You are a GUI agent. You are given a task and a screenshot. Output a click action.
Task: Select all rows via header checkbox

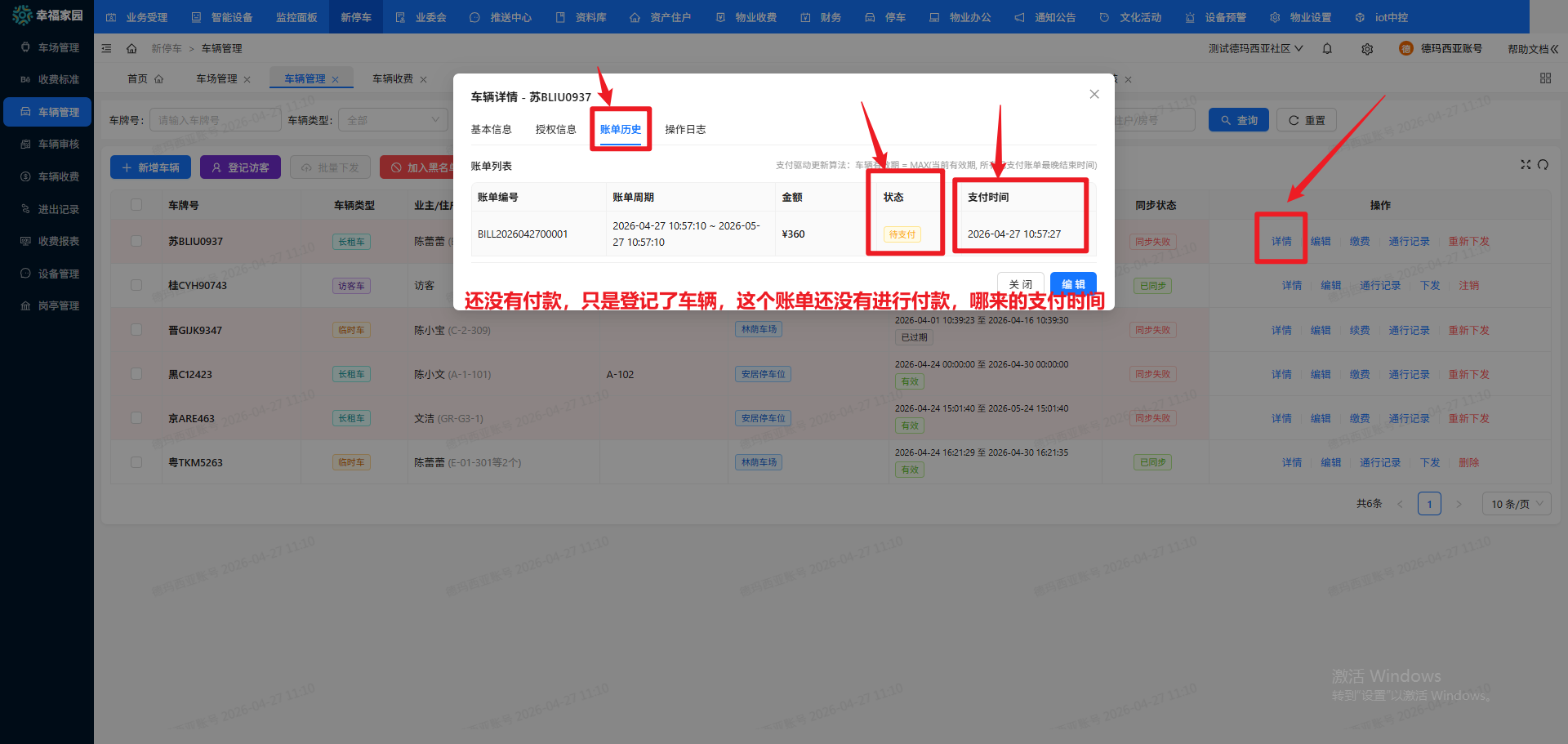pos(136,204)
